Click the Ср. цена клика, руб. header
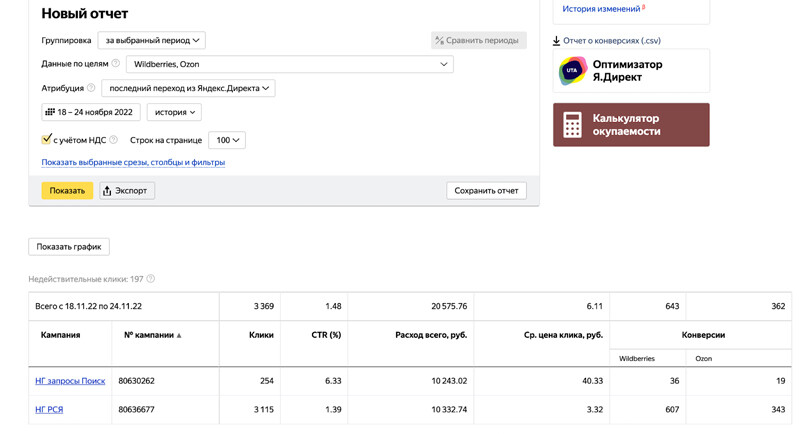Screen dimensions: 800x434 (563, 335)
